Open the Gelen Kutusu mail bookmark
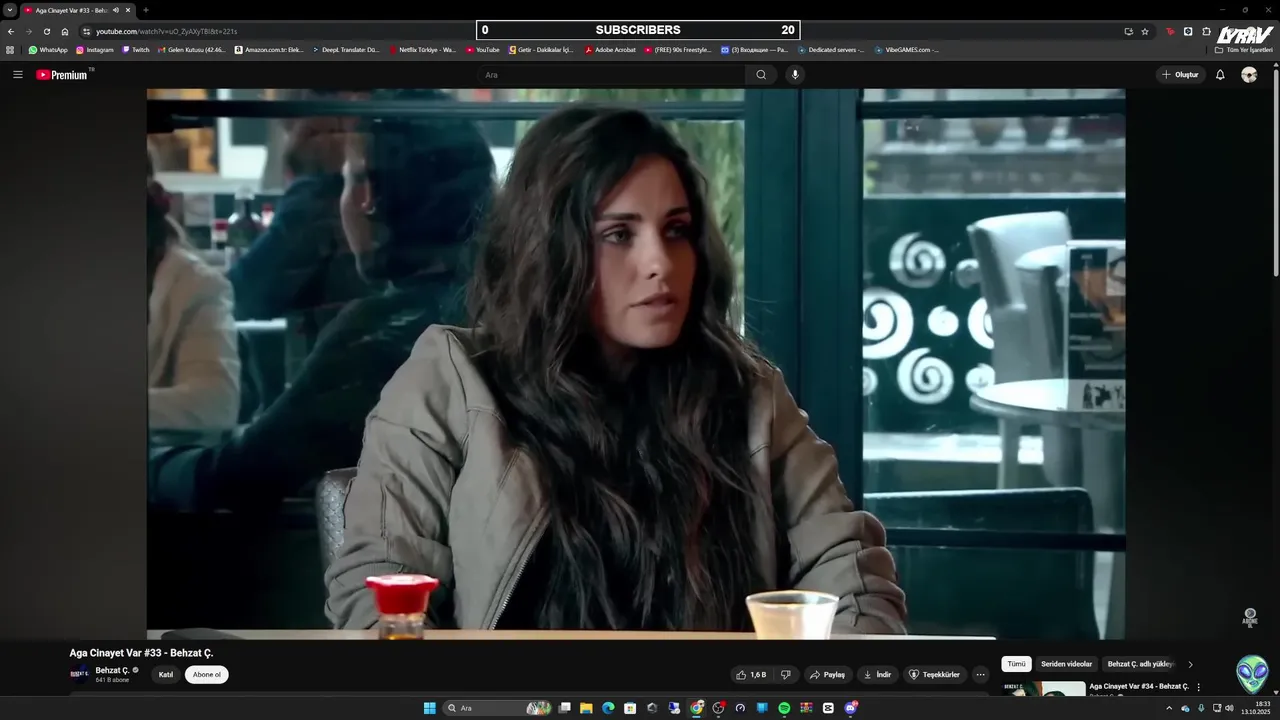1280x720 pixels. pyautogui.click(x=192, y=50)
